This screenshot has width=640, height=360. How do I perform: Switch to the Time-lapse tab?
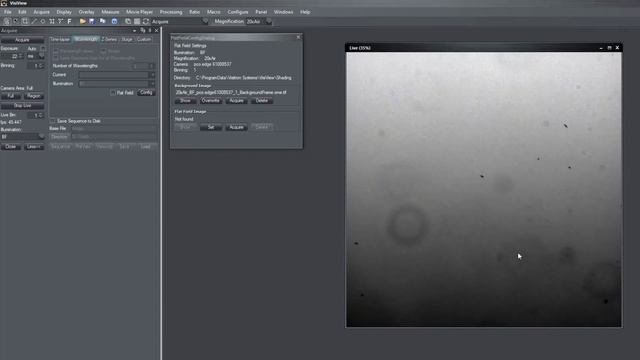tap(60, 39)
